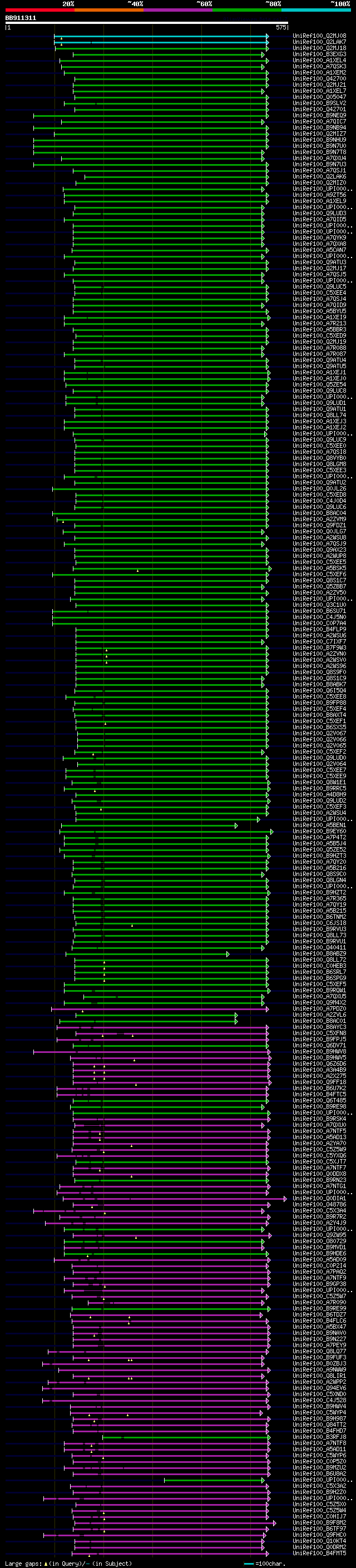
Task: Select hit label UniRef100_C6JSI8
Action: click(319, 923)
